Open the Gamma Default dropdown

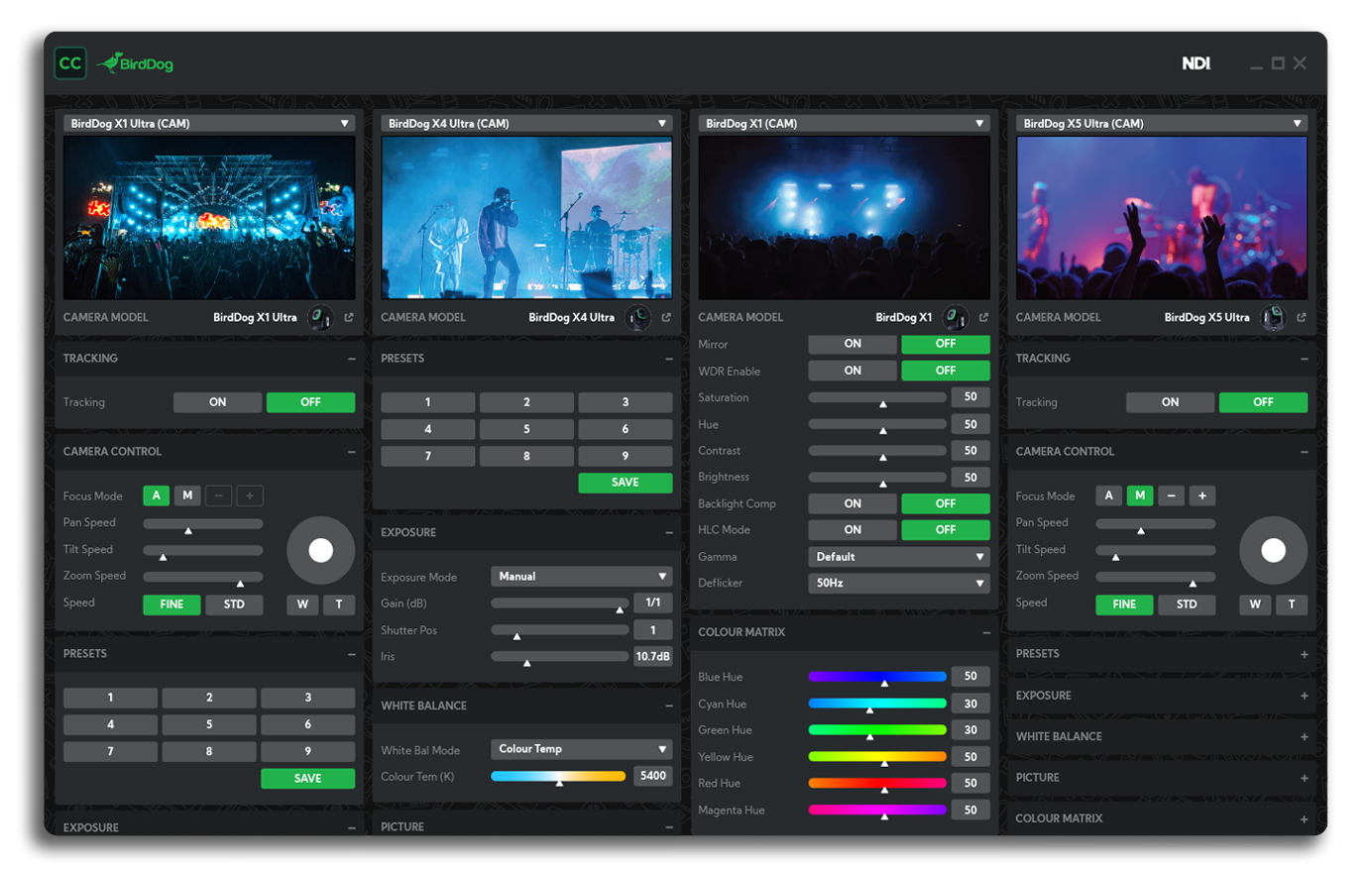898,557
